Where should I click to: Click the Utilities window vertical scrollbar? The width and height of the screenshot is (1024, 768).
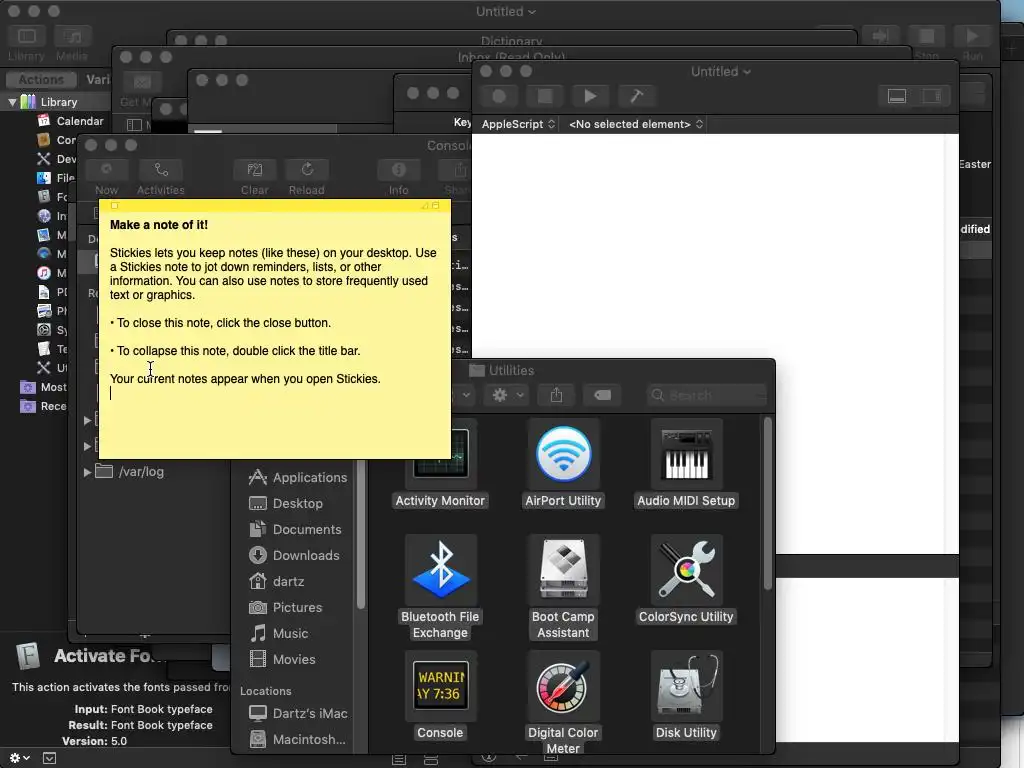click(x=768, y=504)
